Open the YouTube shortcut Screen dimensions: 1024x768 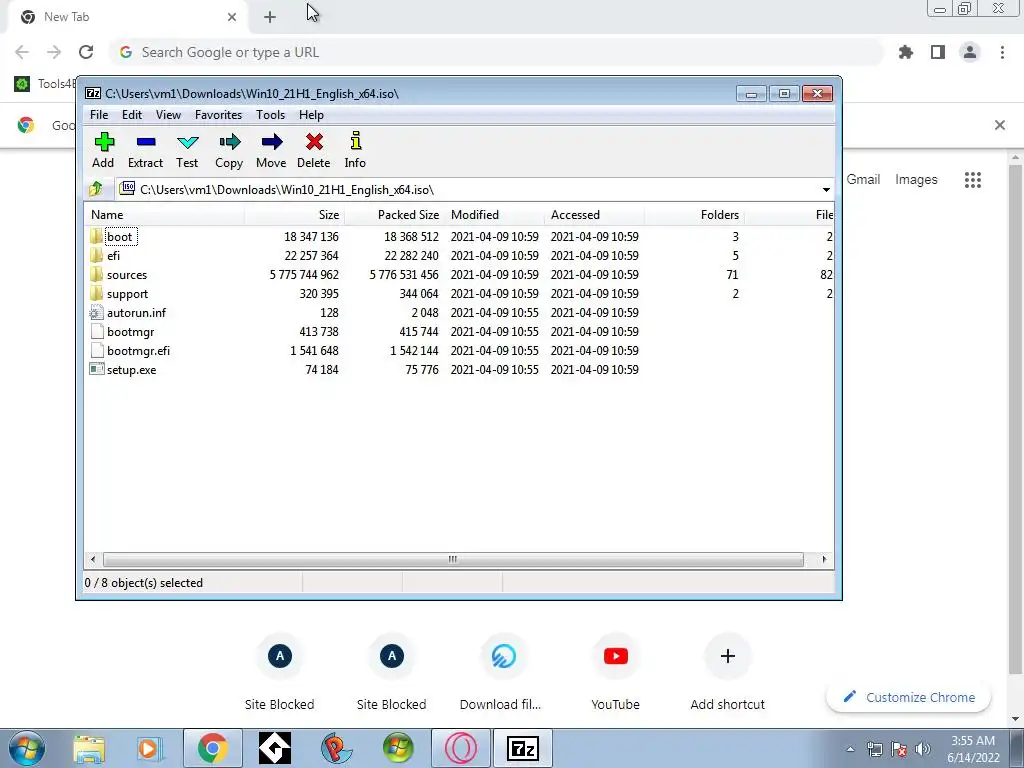[x=615, y=673]
